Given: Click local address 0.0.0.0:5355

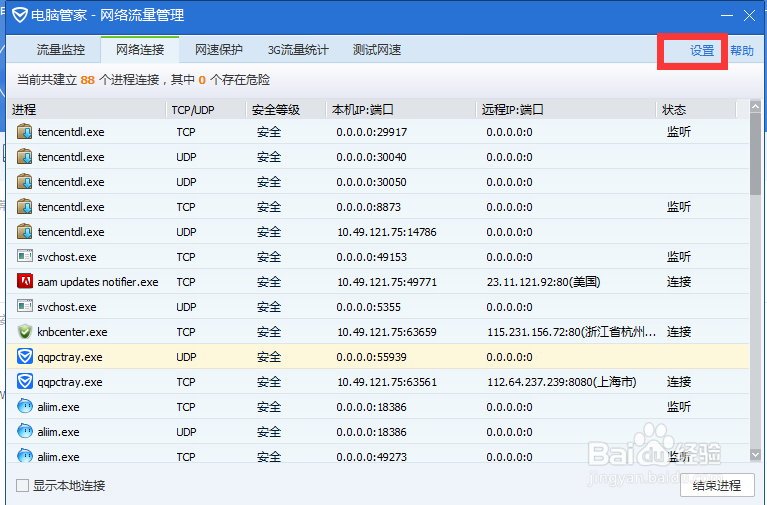Looking at the screenshot, I should tap(368, 307).
